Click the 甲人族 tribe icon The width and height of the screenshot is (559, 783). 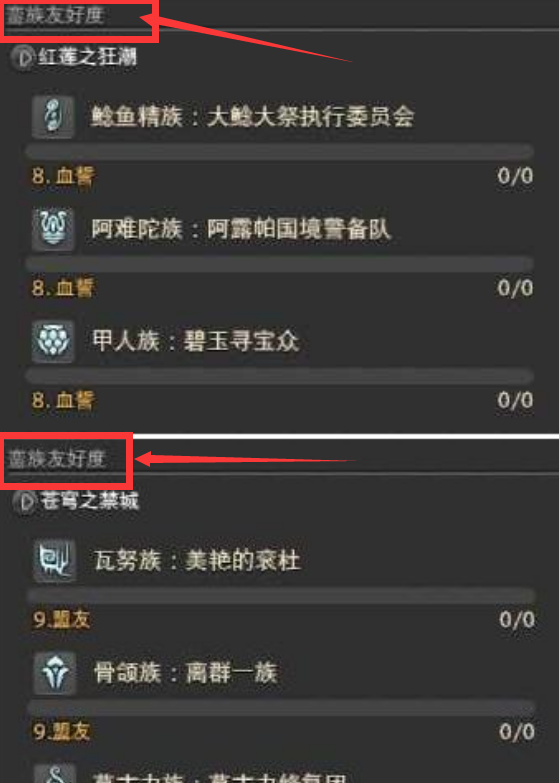coord(53,342)
